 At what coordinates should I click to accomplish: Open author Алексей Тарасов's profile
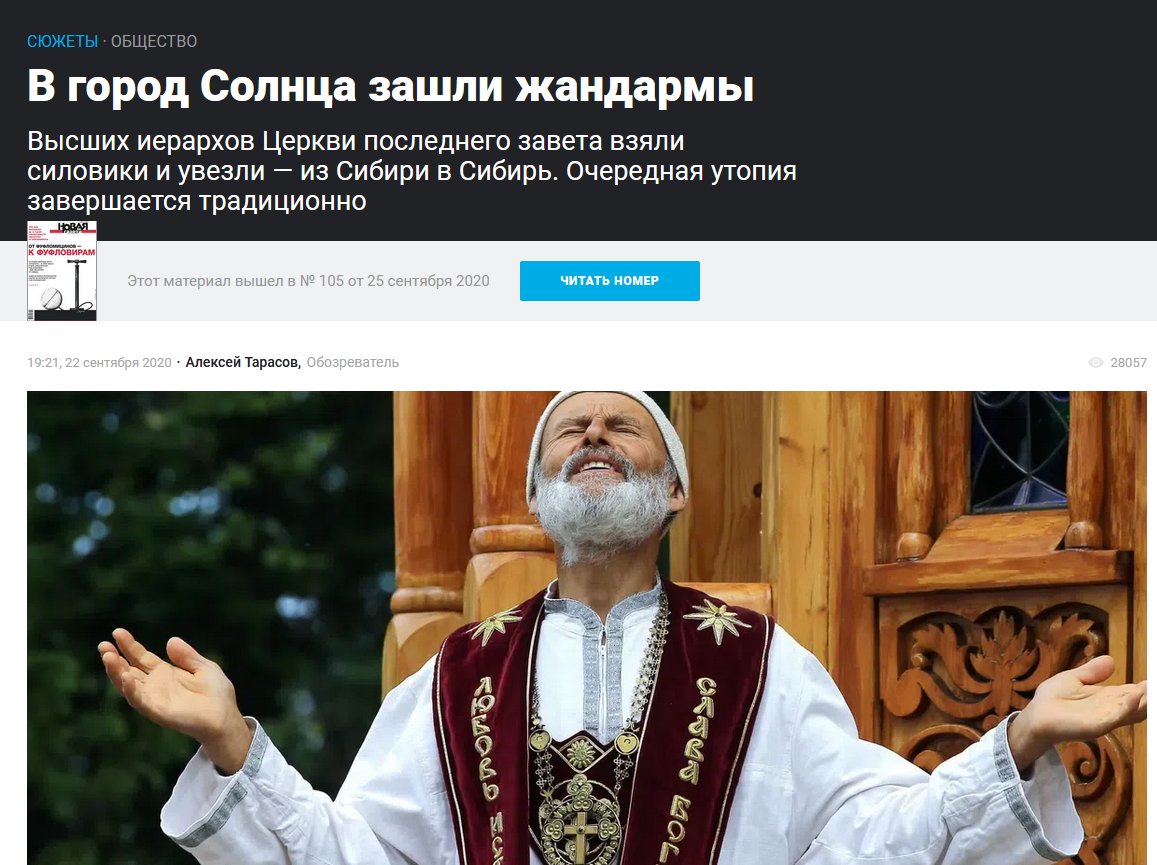243,362
